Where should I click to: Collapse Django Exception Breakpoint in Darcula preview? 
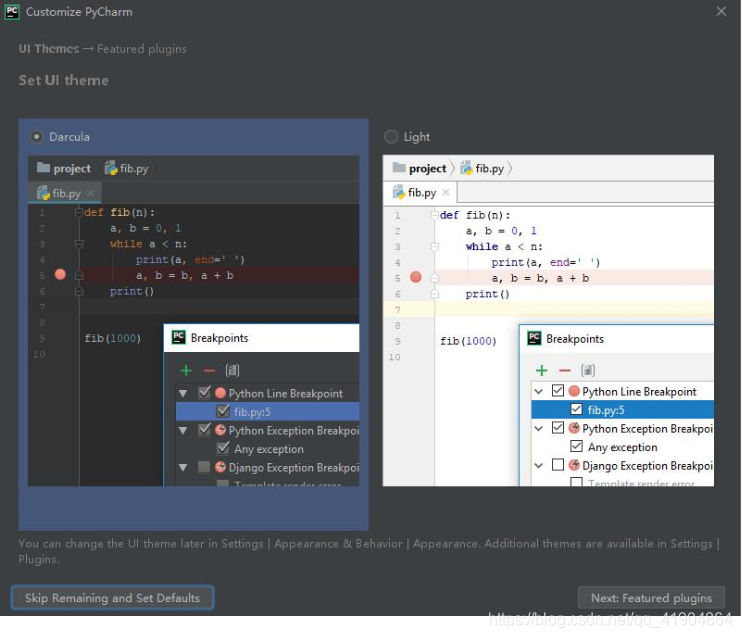pyautogui.click(x=183, y=468)
